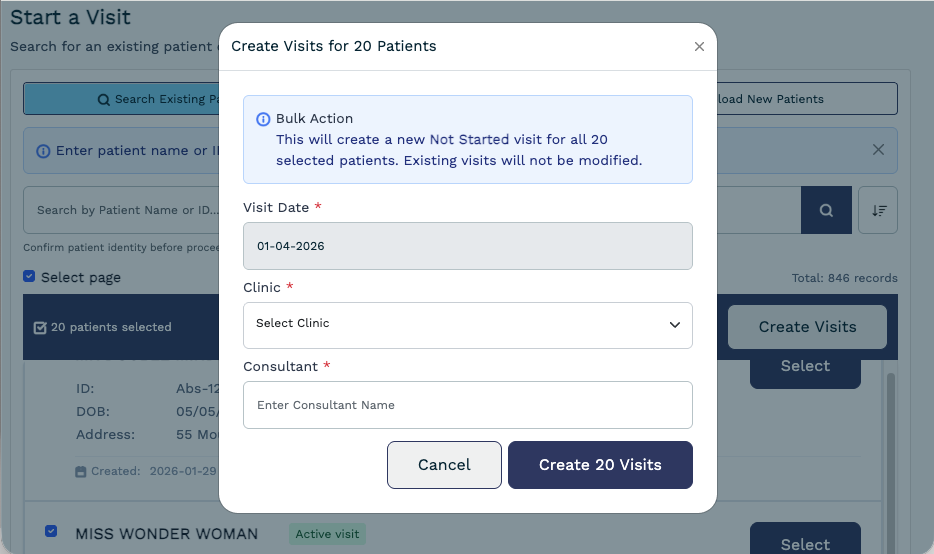The image size is (934, 554).
Task: Click the Visit Date field
Action: (x=467, y=246)
